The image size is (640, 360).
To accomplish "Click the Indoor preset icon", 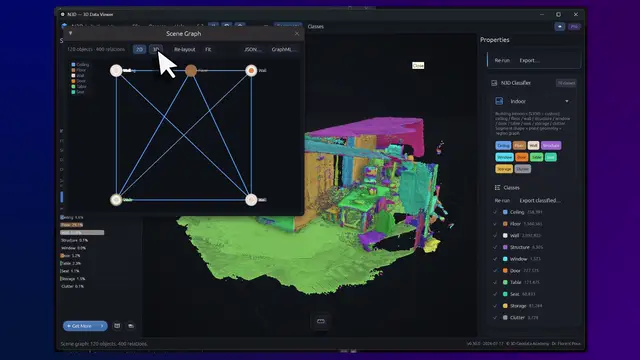I will (499, 101).
